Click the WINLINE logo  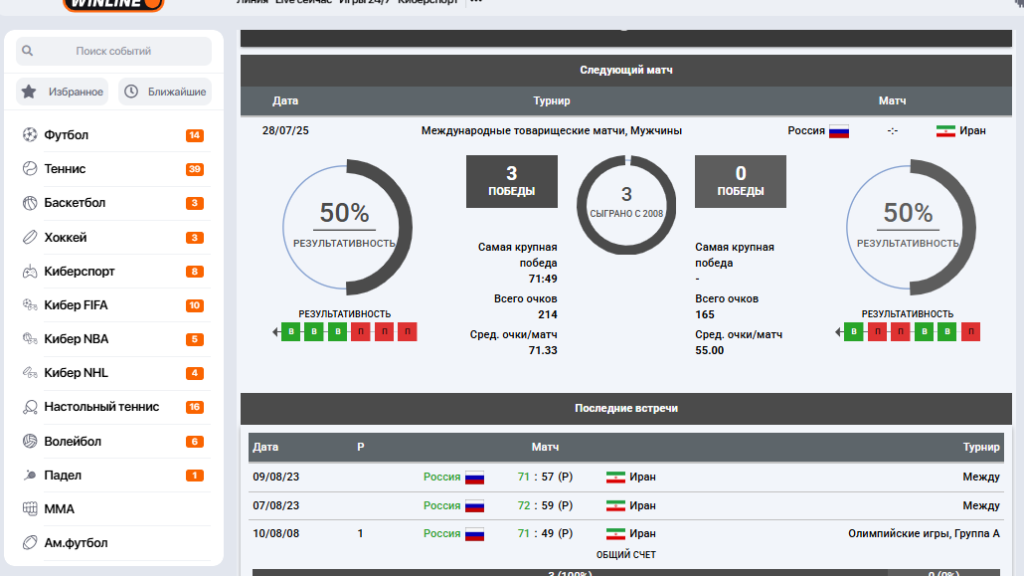coord(113,4)
